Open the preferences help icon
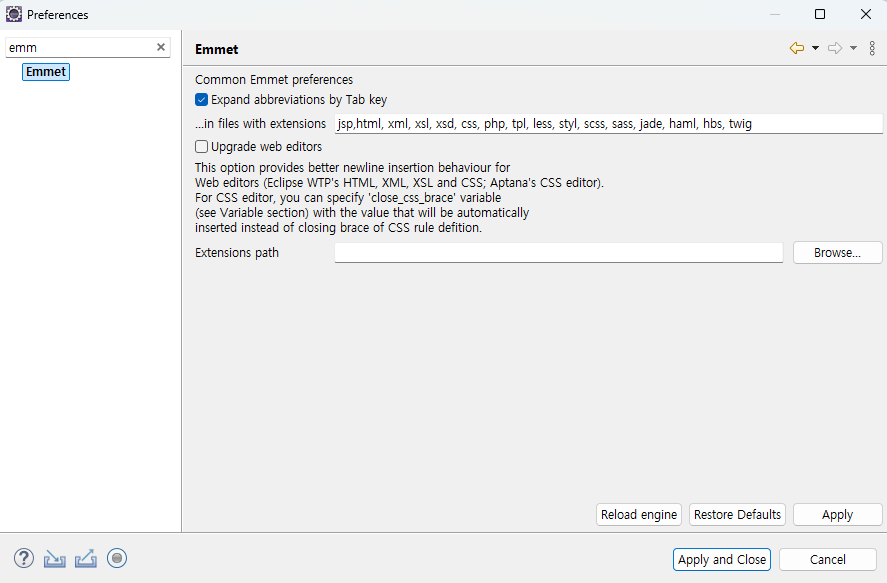This screenshot has height=583, width=887. tap(24, 558)
